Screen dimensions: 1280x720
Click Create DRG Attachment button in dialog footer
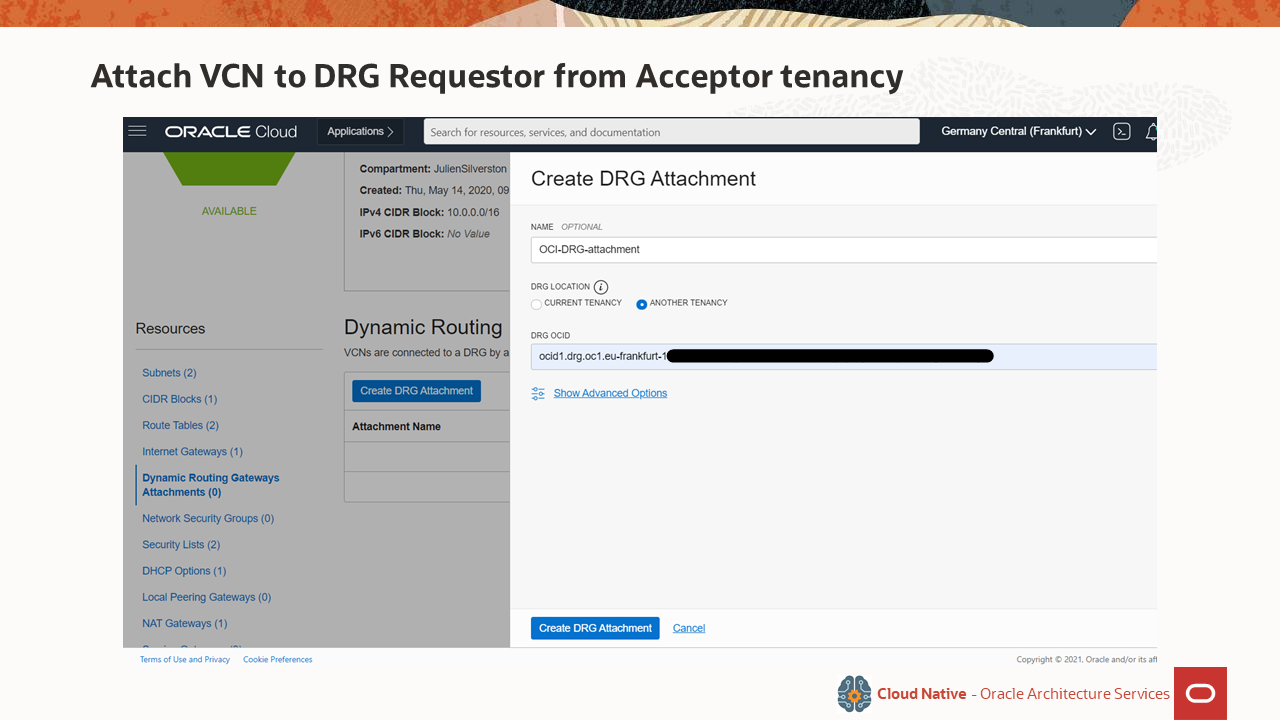point(595,628)
